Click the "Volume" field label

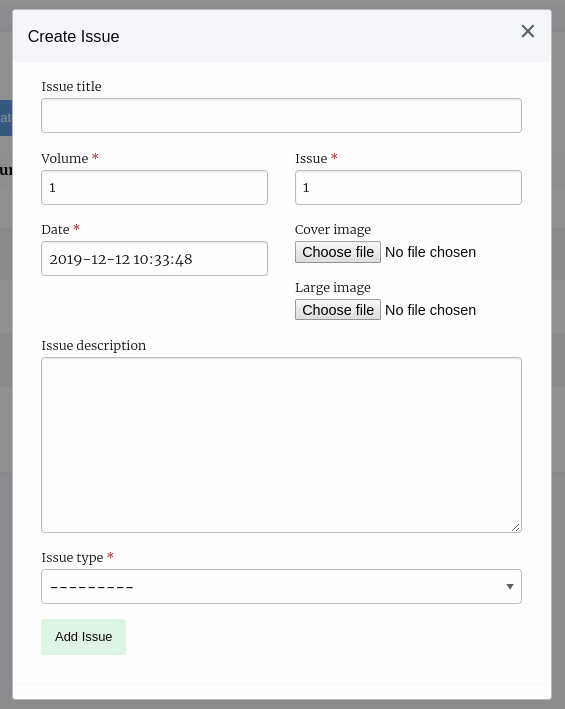(x=65, y=158)
